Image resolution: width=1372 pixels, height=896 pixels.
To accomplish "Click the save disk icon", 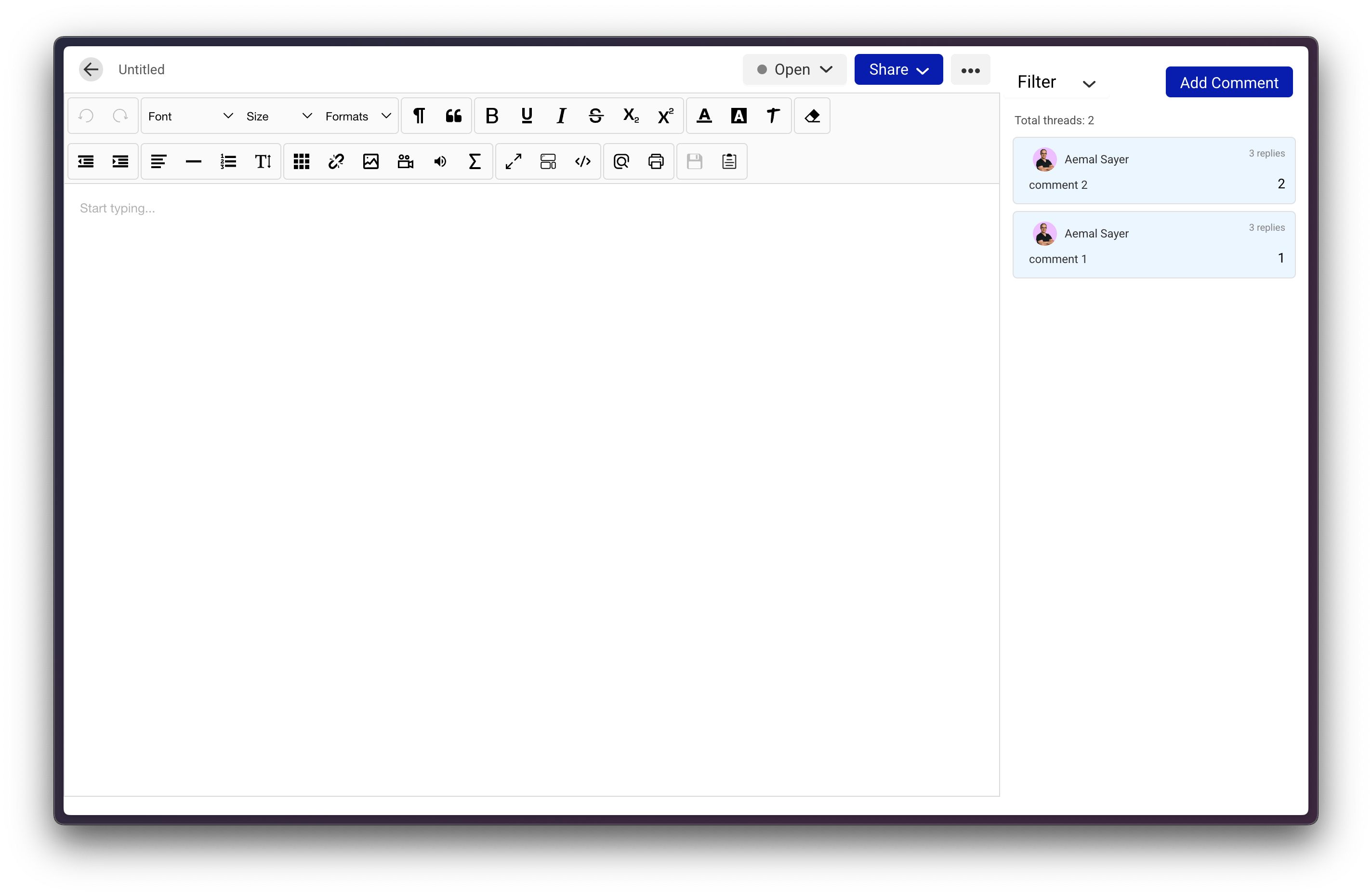I will (x=695, y=161).
